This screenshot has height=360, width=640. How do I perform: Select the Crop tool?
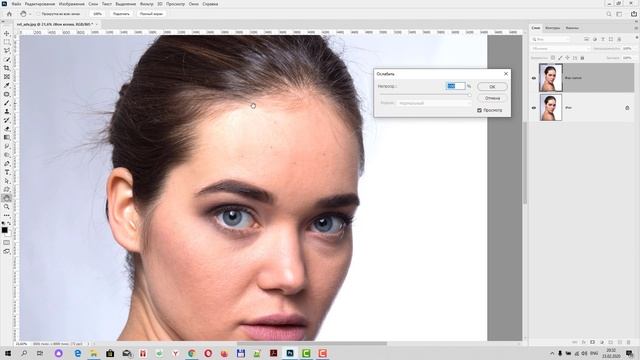coord(7,68)
